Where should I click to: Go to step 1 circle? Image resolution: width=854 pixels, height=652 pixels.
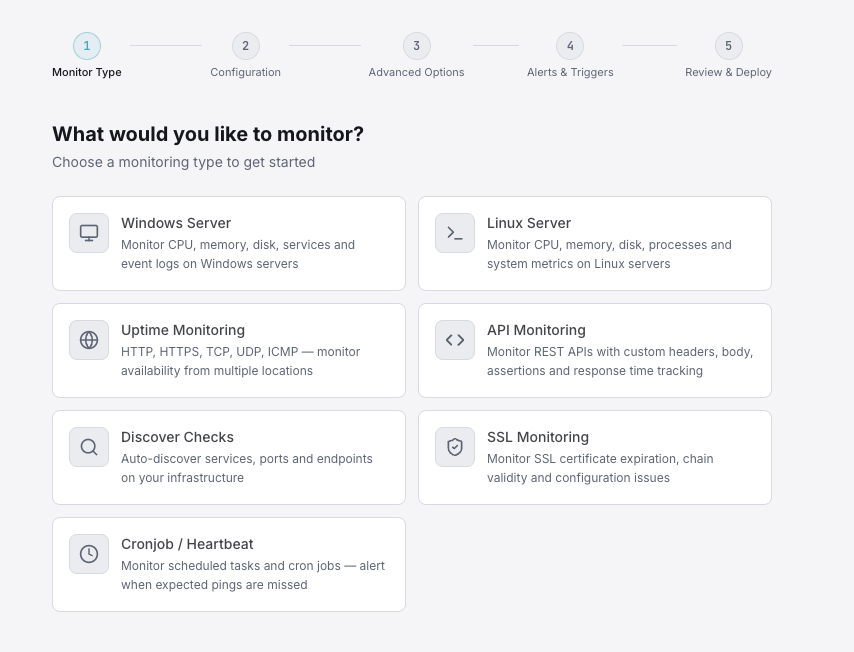(87, 46)
